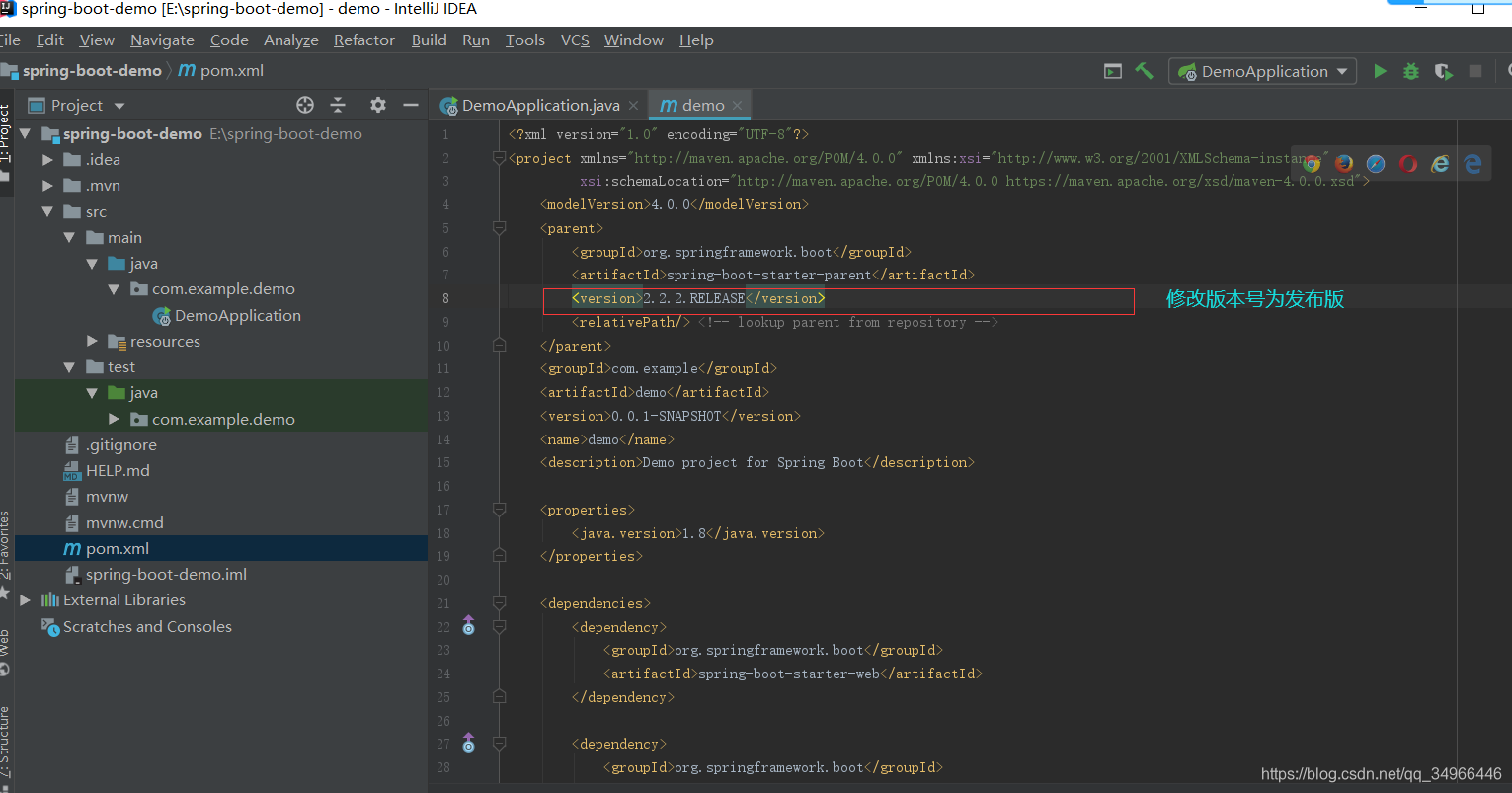1512x793 pixels.
Task: Open the VCS menu
Action: [575, 40]
